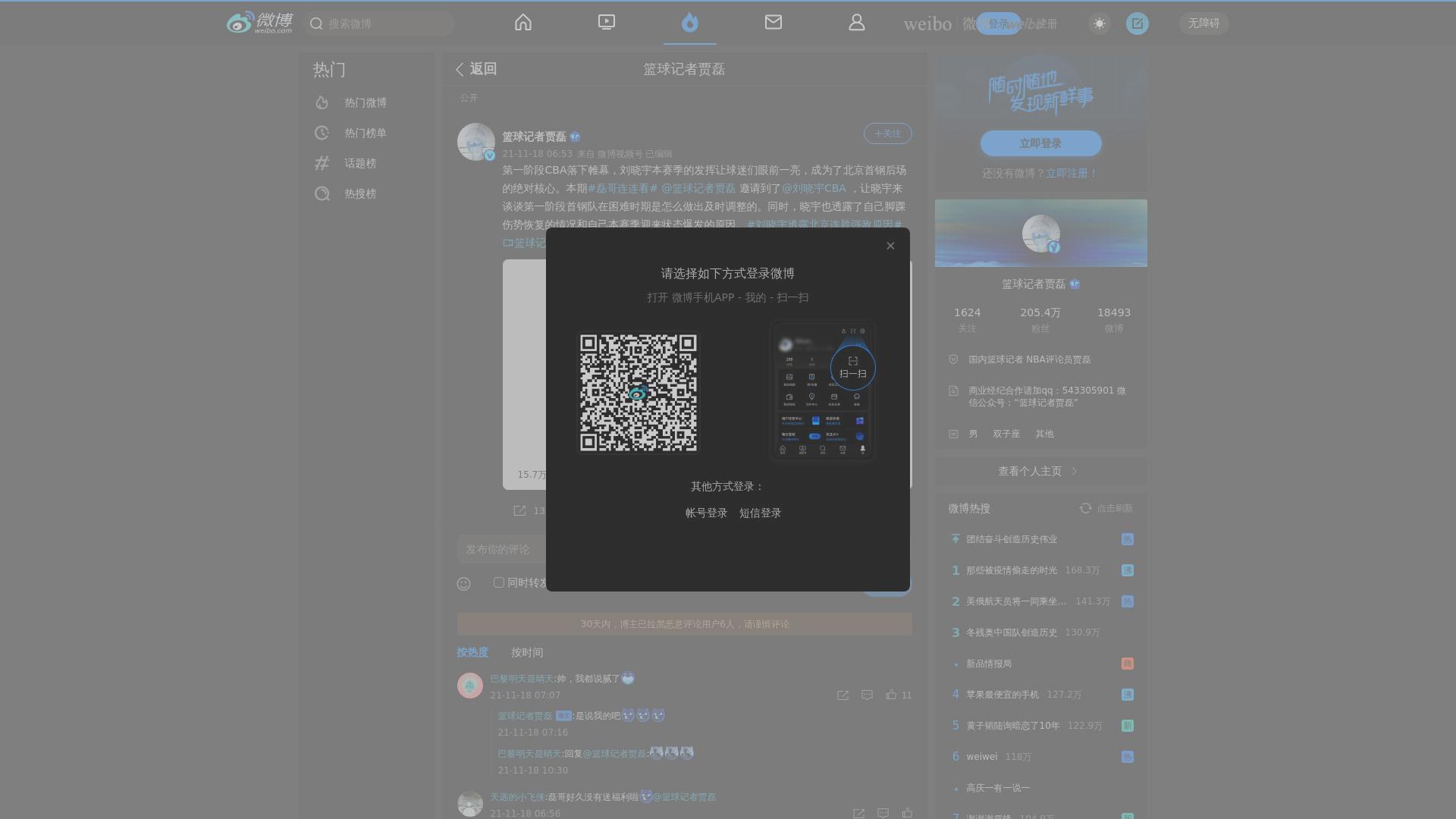The image size is (1456, 819).
Task: Open the messages envelope icon
Action: [x=773, y=23]
